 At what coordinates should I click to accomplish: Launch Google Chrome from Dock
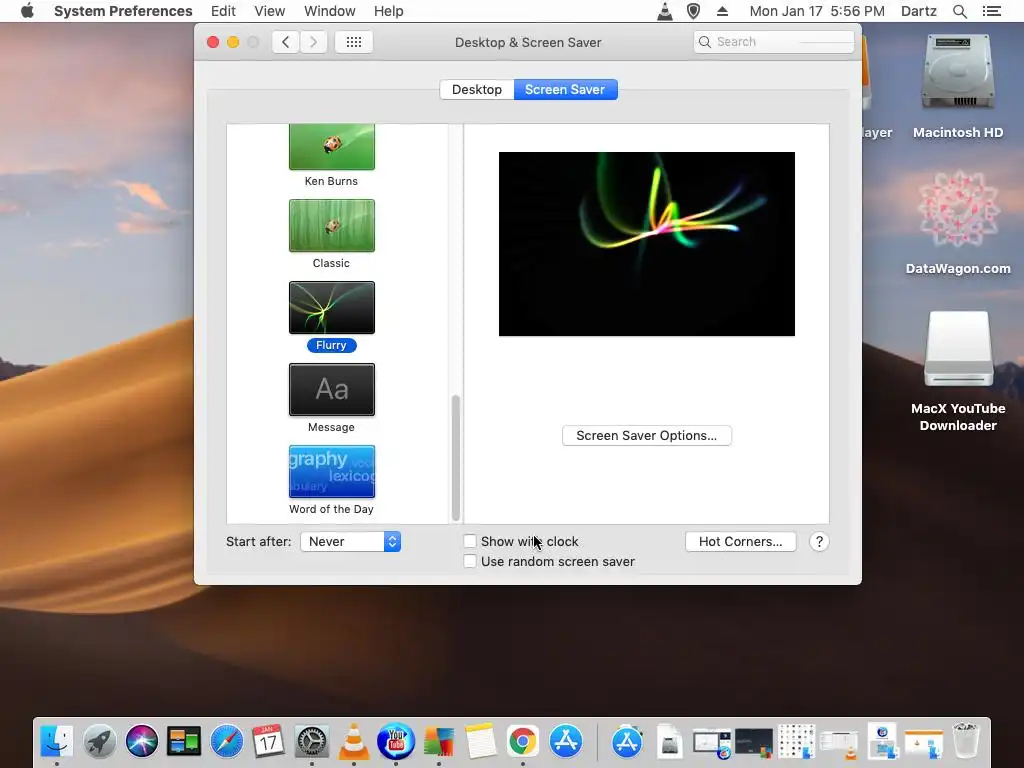click(522, 741)
